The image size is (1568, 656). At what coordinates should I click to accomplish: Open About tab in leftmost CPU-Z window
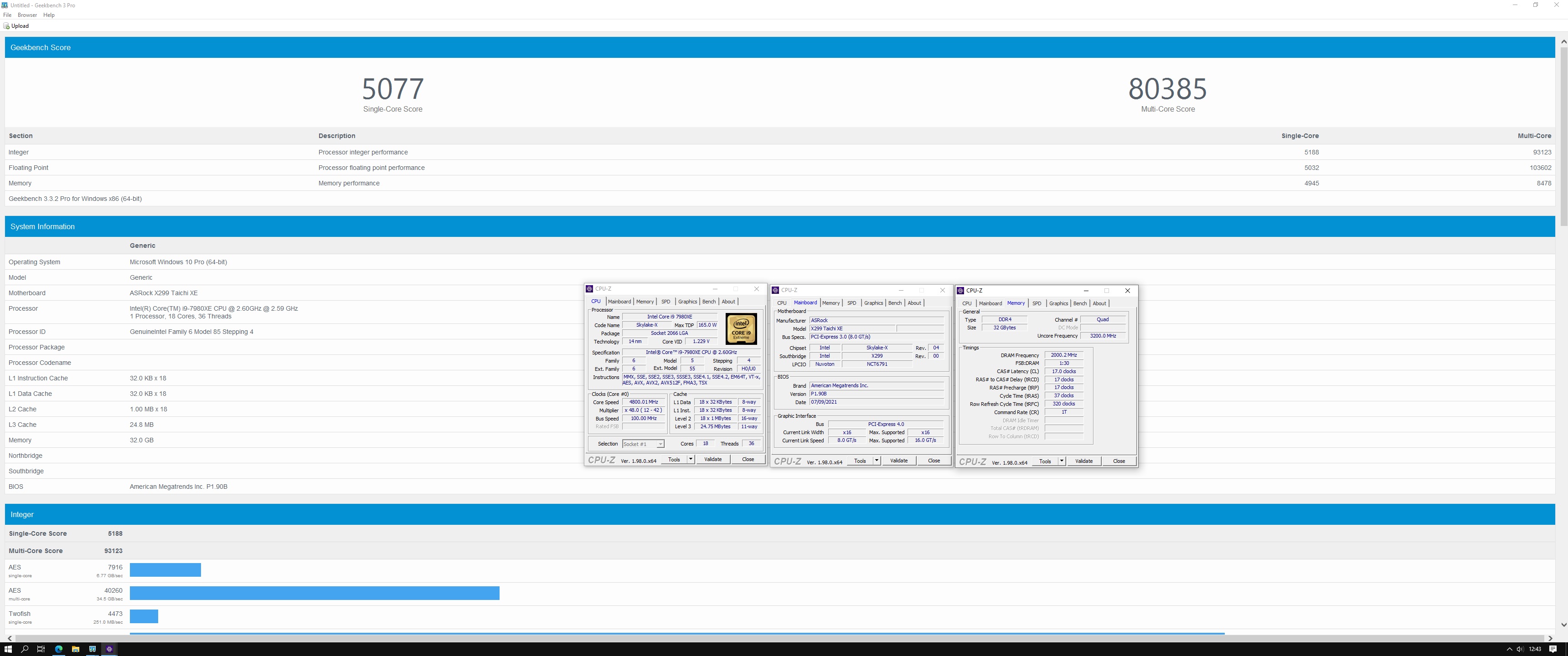click(728, 302)
